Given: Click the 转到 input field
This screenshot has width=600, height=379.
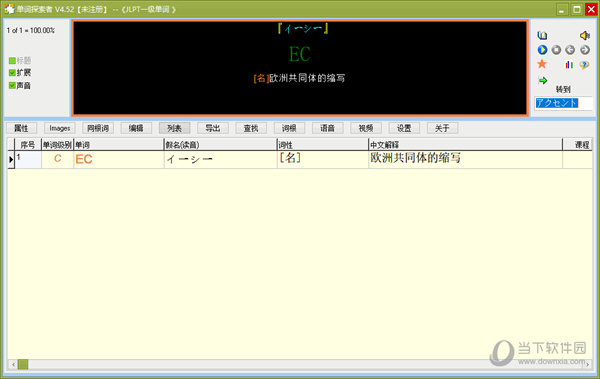Looking at the screenshot, I should 563,103.
